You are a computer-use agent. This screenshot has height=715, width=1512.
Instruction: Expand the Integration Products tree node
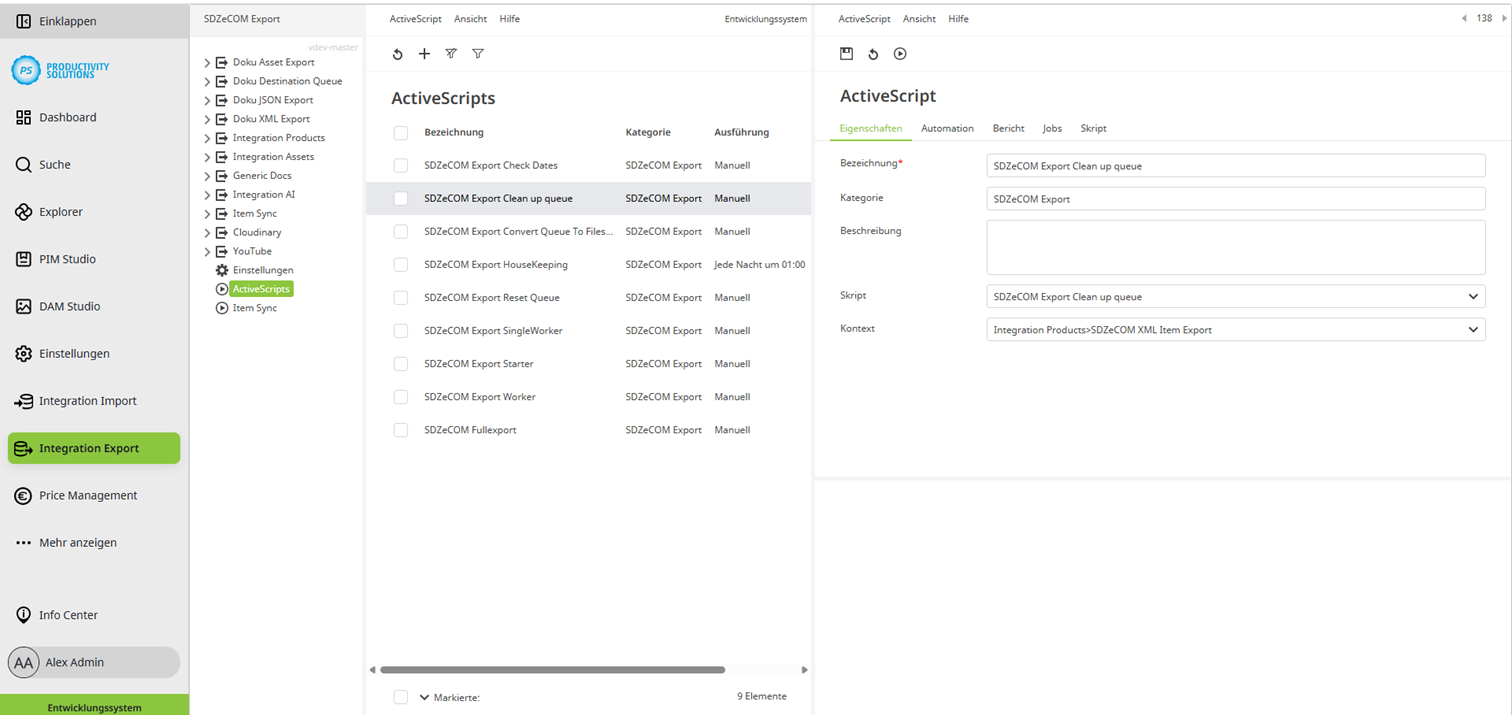coord(206,137)
